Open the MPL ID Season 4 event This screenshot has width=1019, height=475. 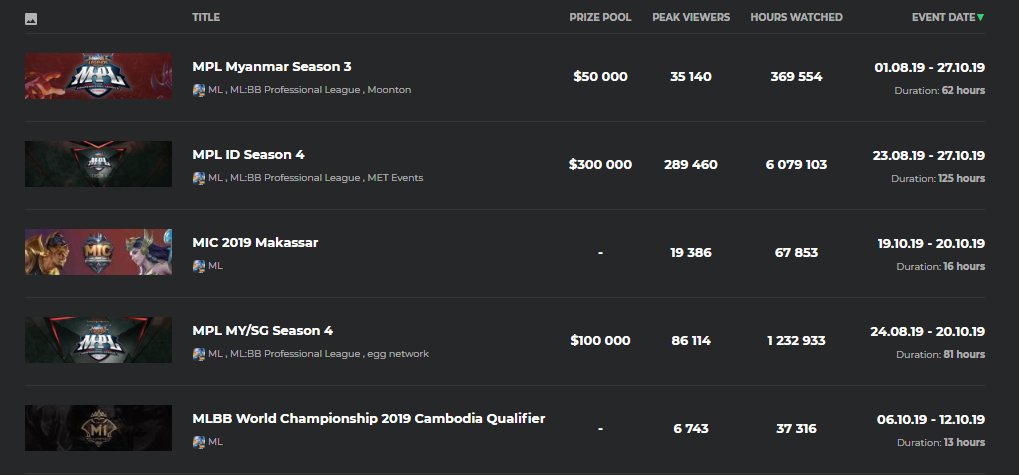click(248, 155)
